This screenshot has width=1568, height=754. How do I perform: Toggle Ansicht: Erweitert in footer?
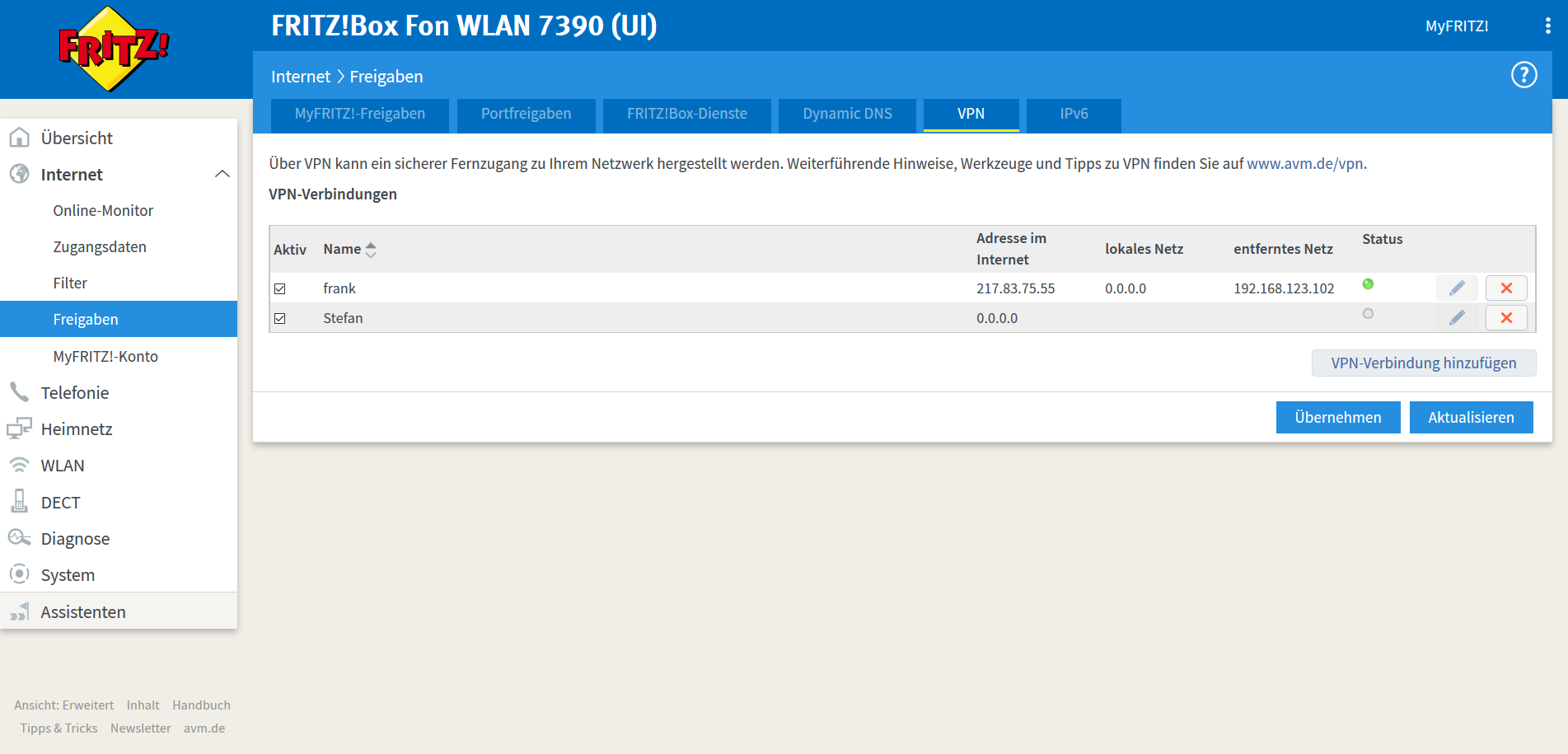pos(64,705)
